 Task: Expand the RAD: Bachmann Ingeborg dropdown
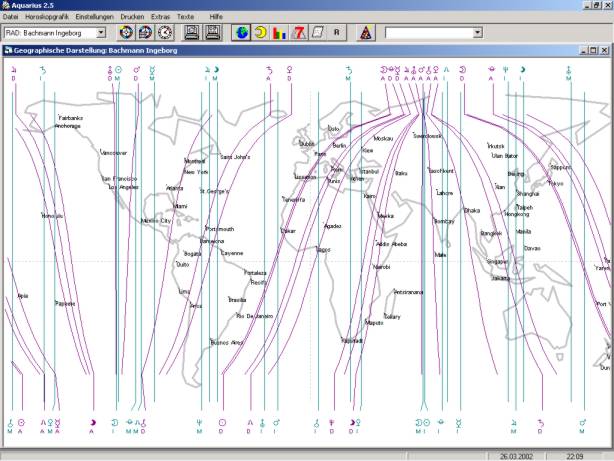[x=101, y=33]
